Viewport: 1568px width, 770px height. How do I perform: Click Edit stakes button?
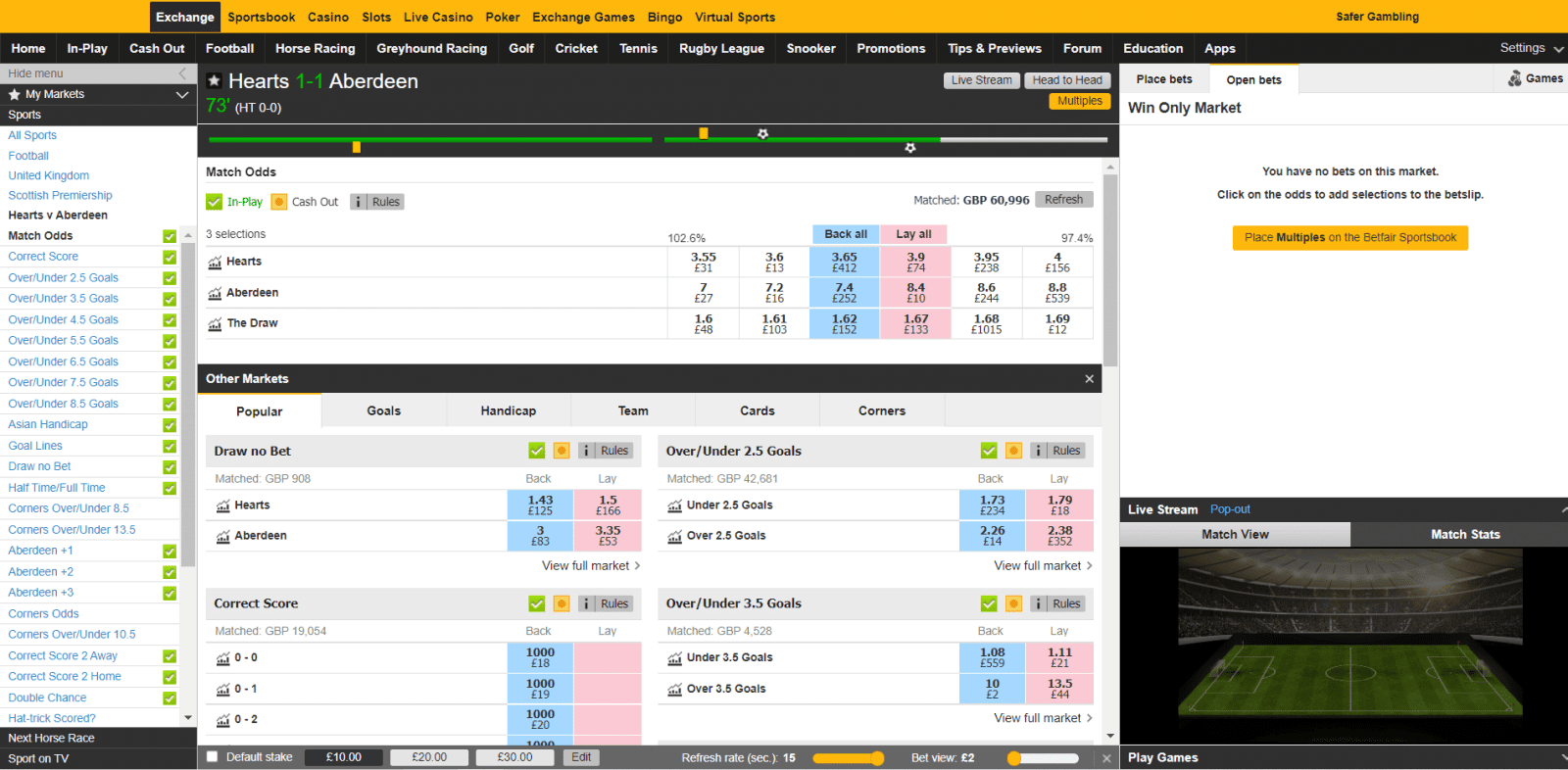tap(581, 757)
